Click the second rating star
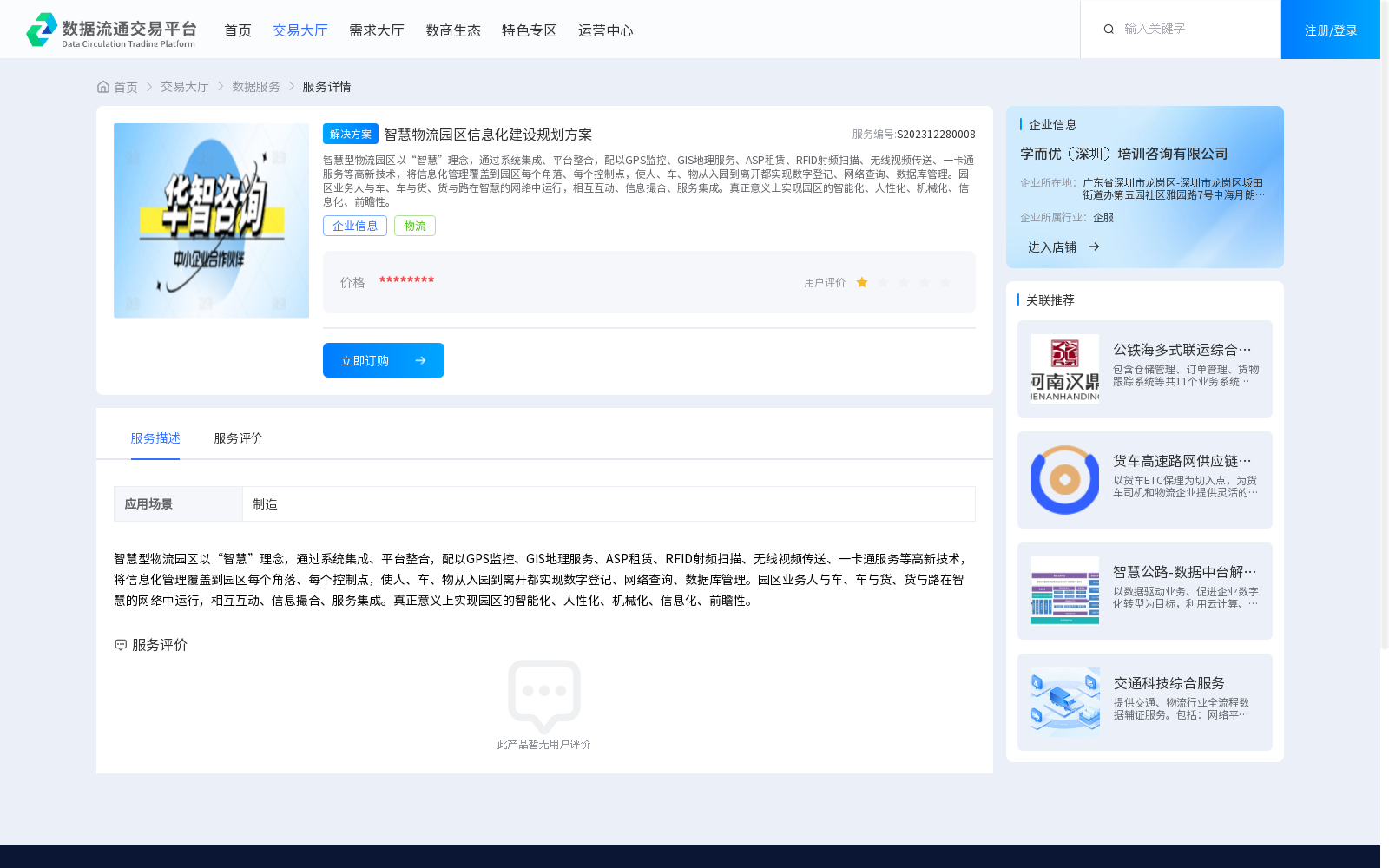This screenshot has height=868, width=1389. (x=883, y=282)
